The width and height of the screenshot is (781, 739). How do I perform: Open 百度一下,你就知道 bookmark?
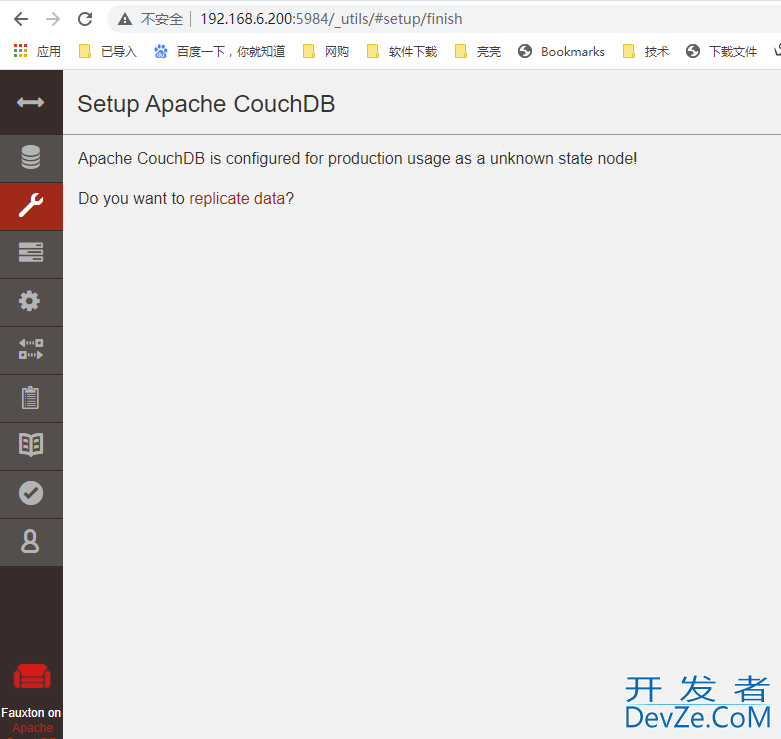219,51
